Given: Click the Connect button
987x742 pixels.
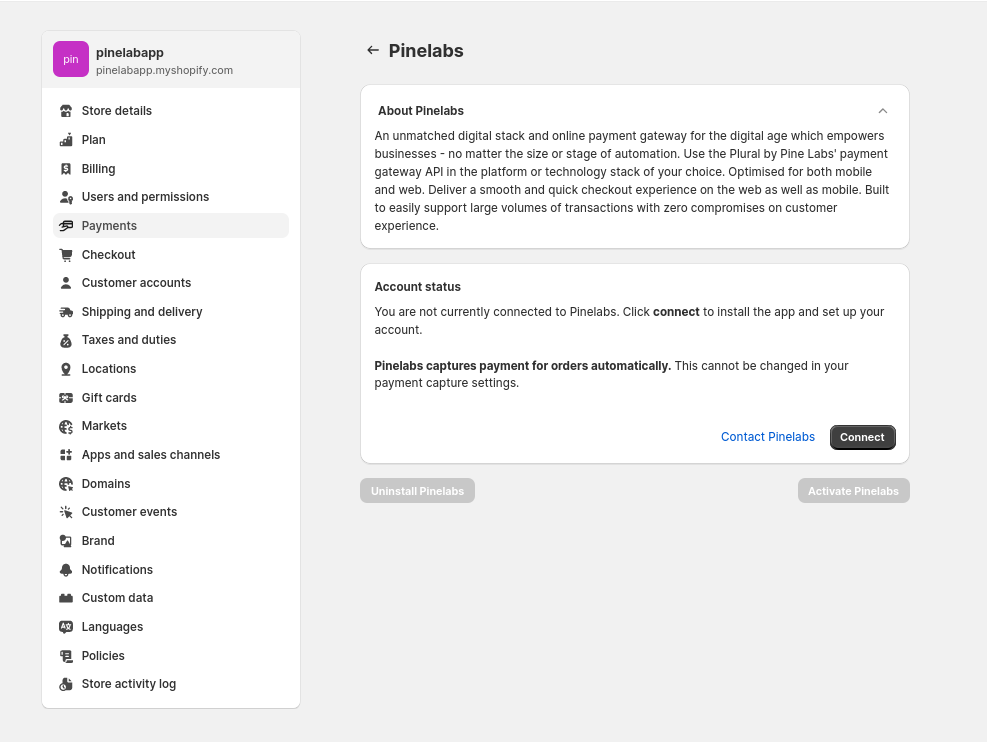Looking at the screenshot, I should (x=862, y=437).
